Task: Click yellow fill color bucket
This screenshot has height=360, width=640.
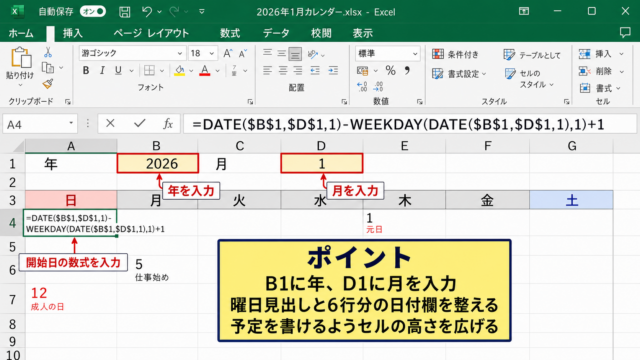Action: 180,71
